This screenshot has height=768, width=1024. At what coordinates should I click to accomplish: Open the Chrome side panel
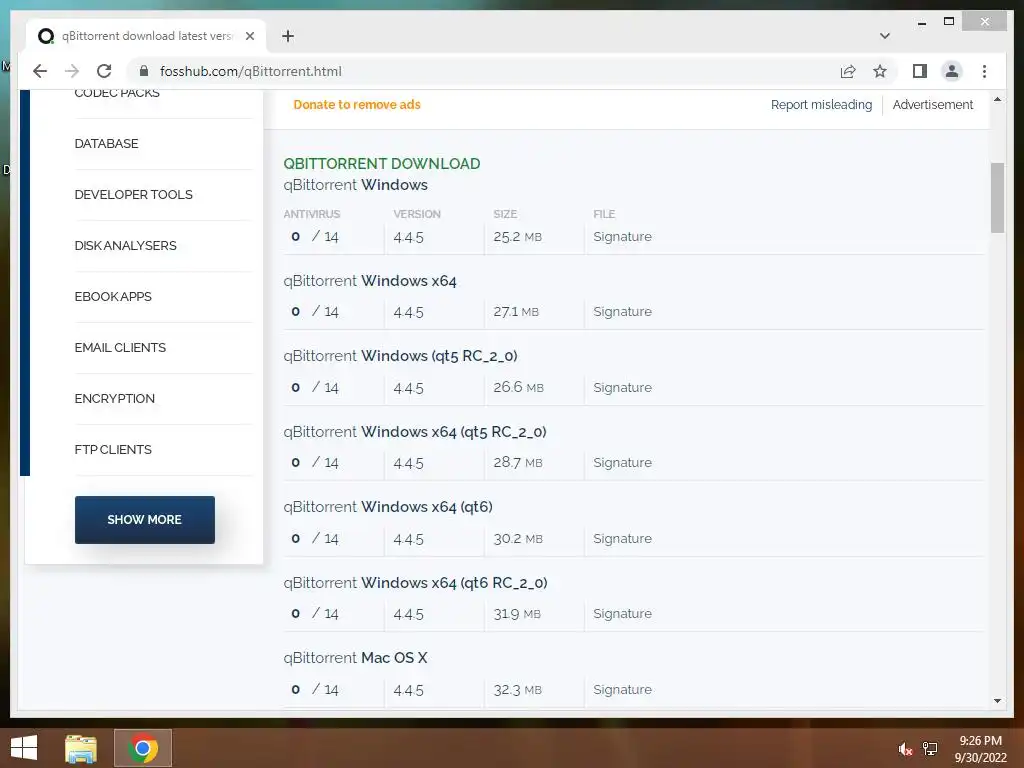[920, 71]
